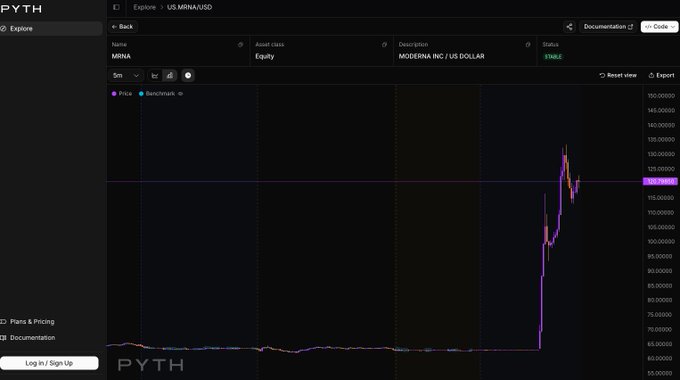Click the purple Price legend swatch
The width and height of the screenshot is (680, 380).
114,94
